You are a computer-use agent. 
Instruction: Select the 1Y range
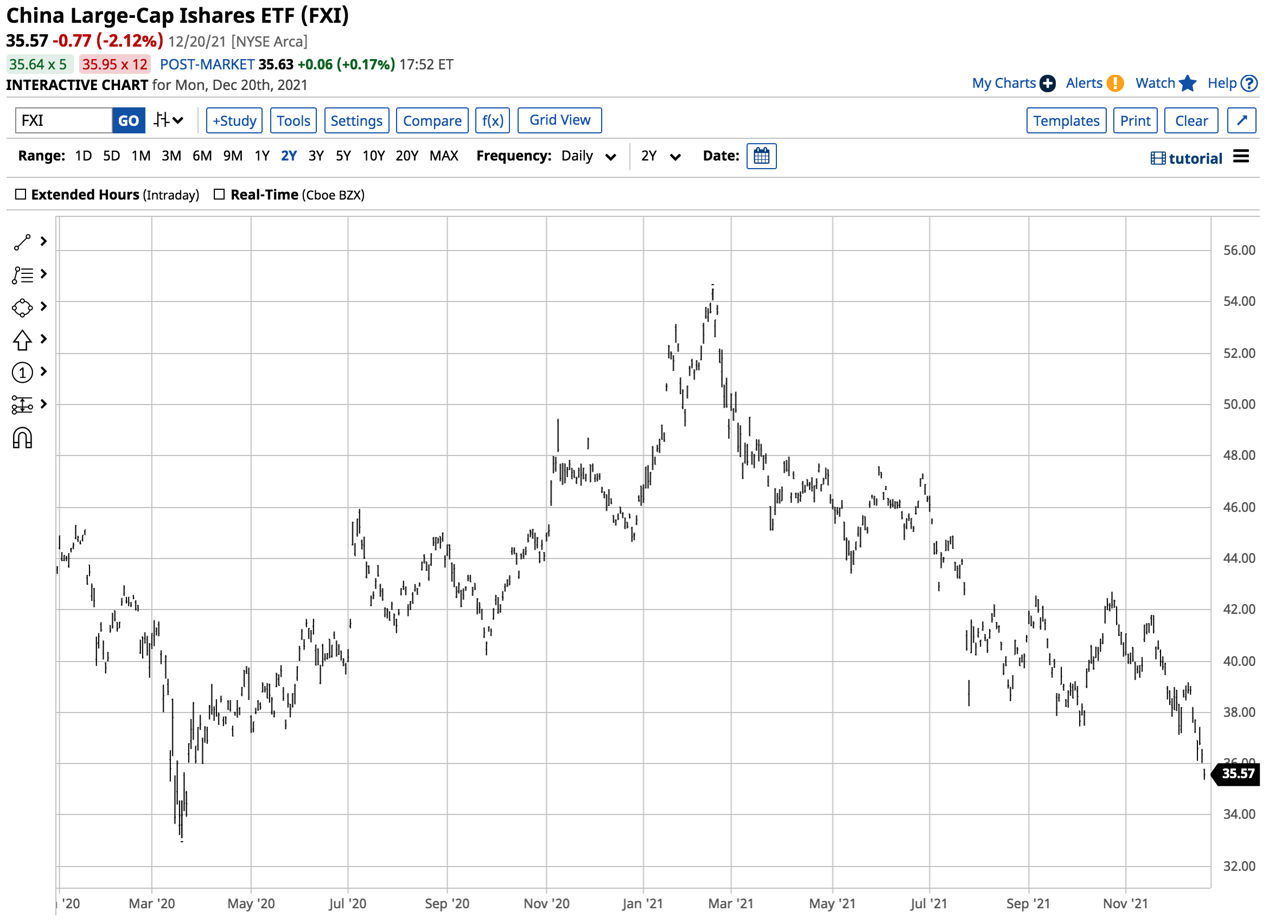(262, 156)
